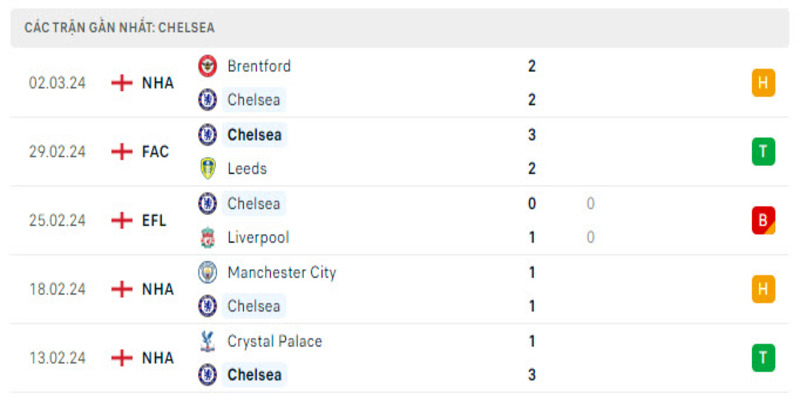Viewport: 800px width, 400px height.
Task: Click green T badge for Crystal Palace match
Action: tap(763, 358)
